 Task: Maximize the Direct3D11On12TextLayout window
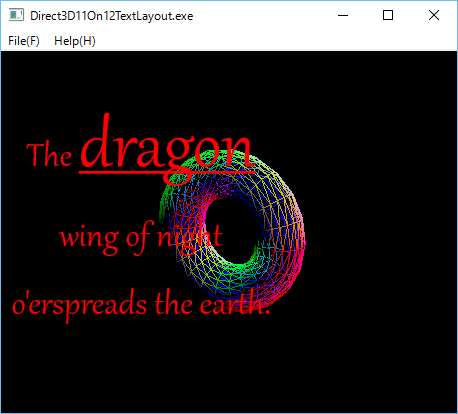[x=388, y=15]
